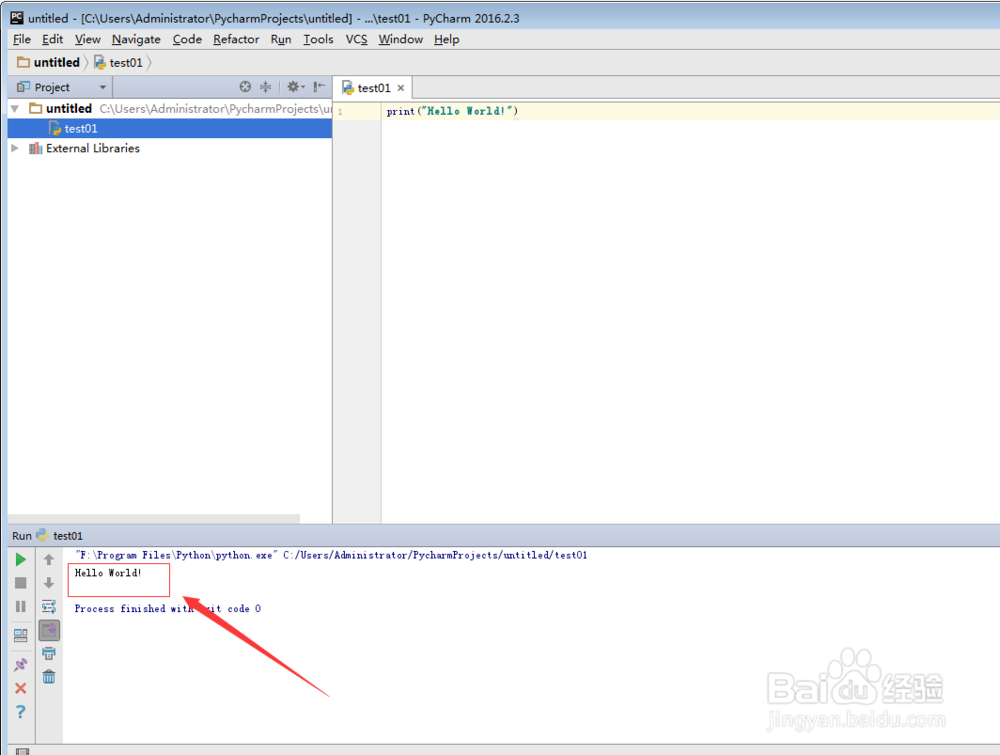Click the Print console output icon
Image resolution: width=1000 pixels, height=755 pixels.
pyautogui.click(x=48, y=653)
